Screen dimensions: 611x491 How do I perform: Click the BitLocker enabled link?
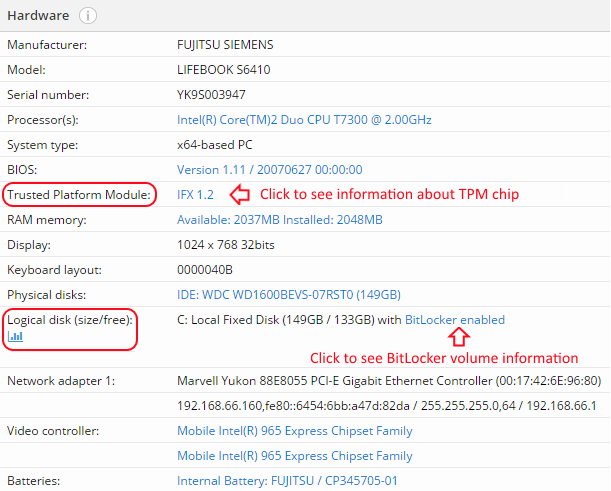coord(455,320)
